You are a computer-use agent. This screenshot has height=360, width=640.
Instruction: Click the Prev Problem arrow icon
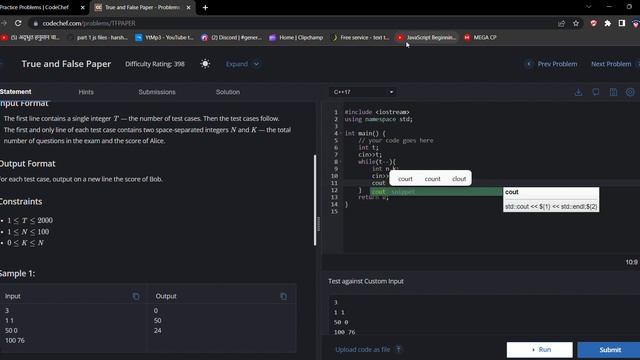pyautogui.click(x=529, y=64)
